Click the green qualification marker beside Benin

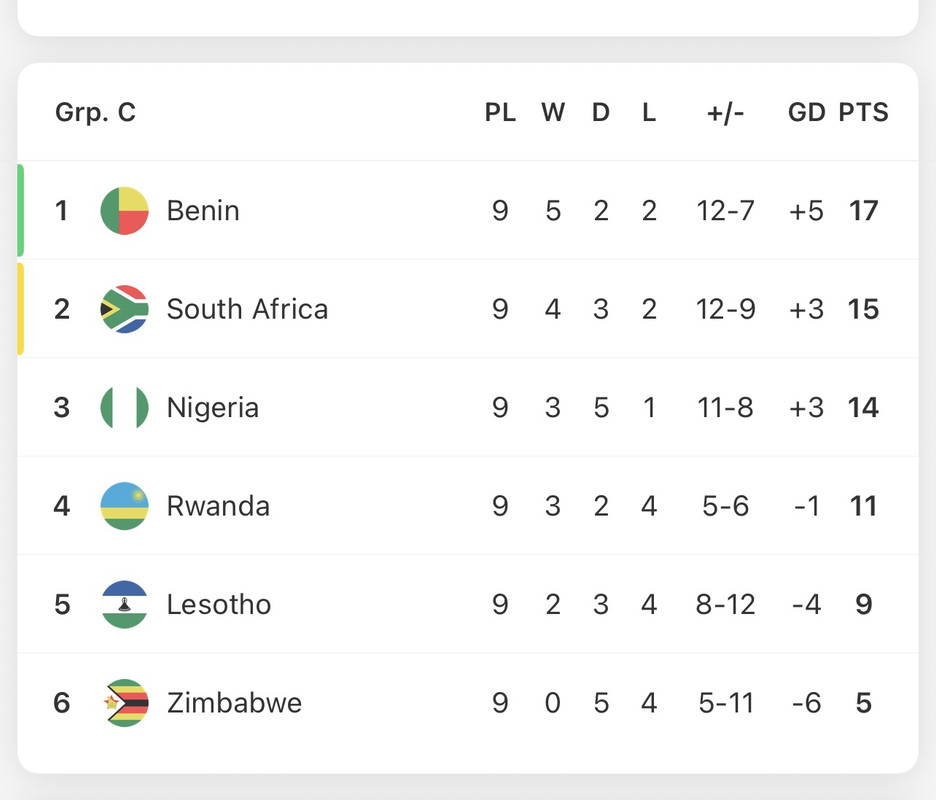tap(21, 211)
